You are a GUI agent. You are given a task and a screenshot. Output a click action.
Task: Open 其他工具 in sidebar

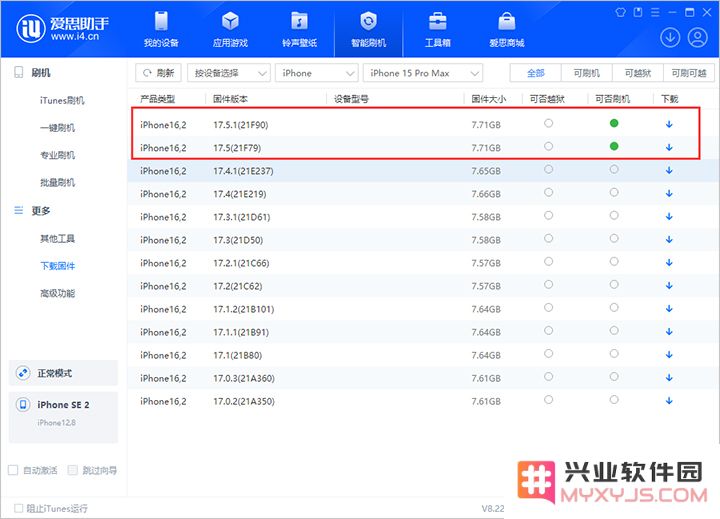57,238
